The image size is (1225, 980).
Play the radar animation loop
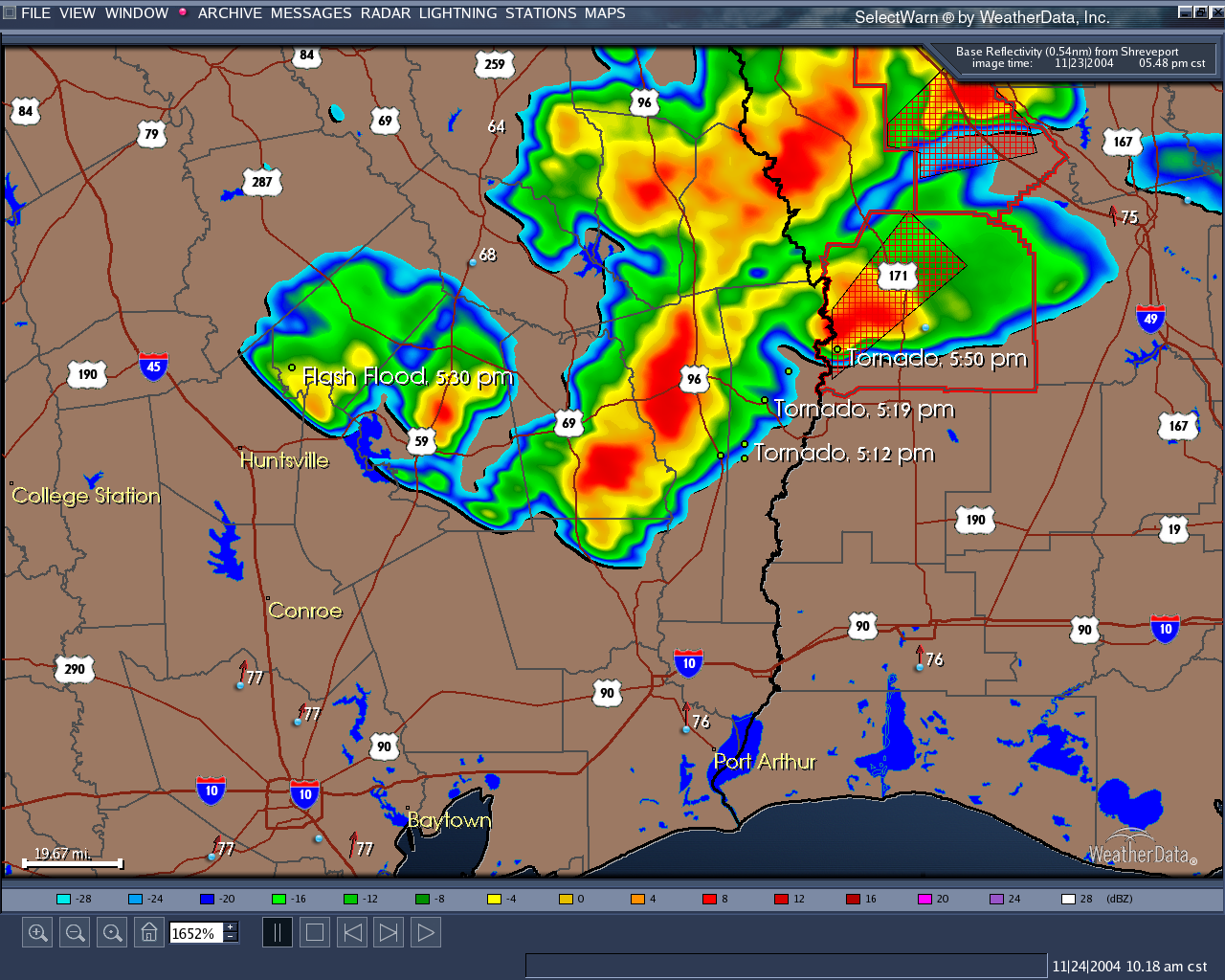425,931
